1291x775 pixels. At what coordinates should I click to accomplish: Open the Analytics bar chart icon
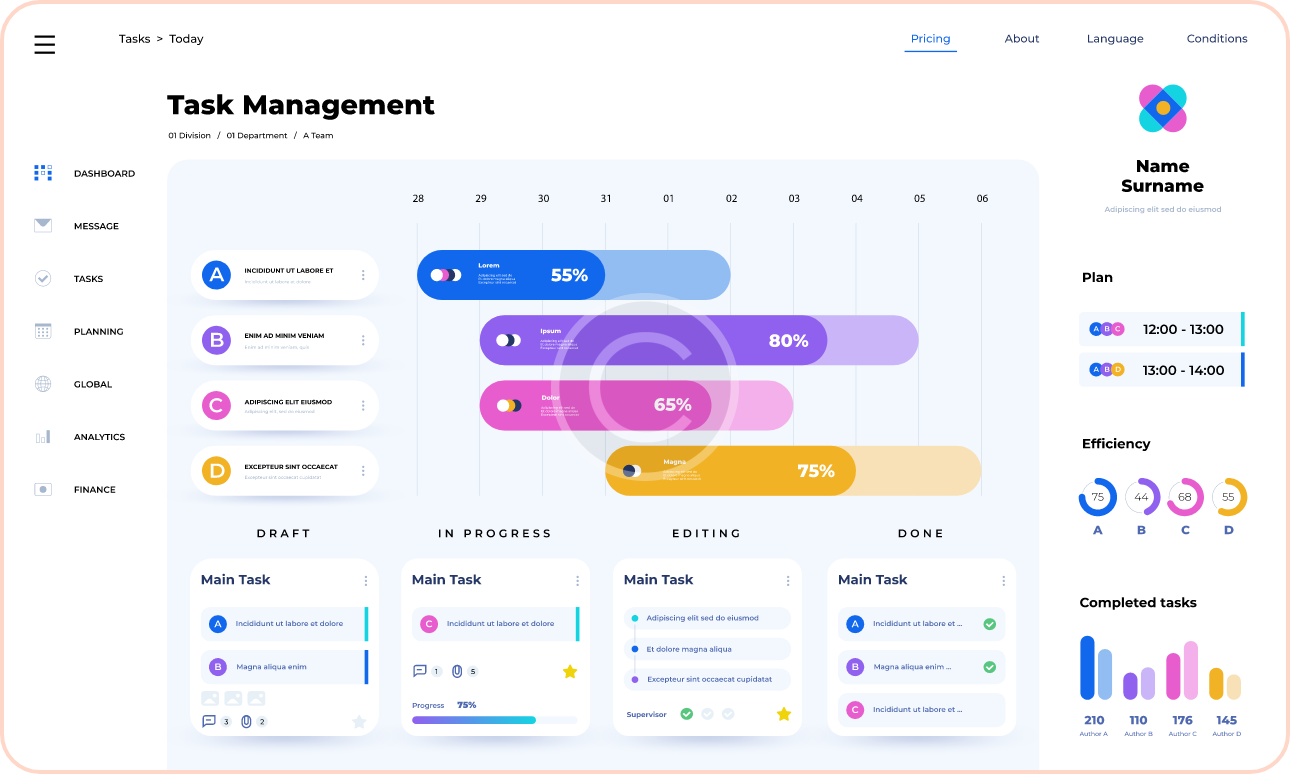pos(43,437)
